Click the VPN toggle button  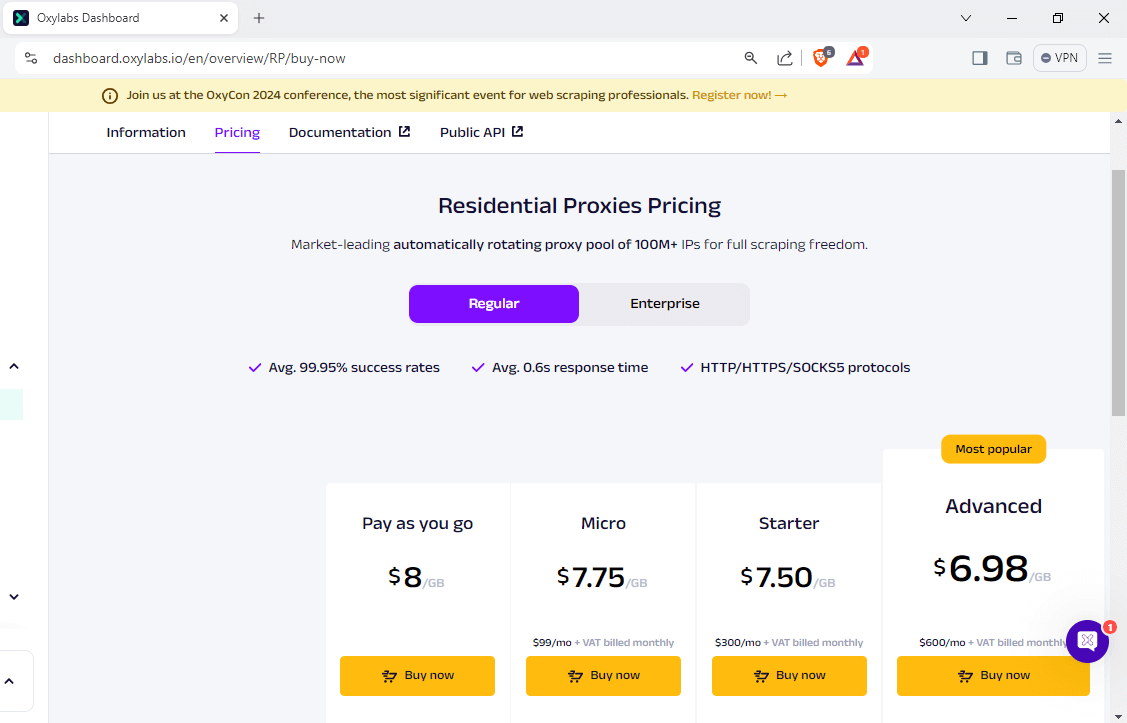[x=1059, y=58]
